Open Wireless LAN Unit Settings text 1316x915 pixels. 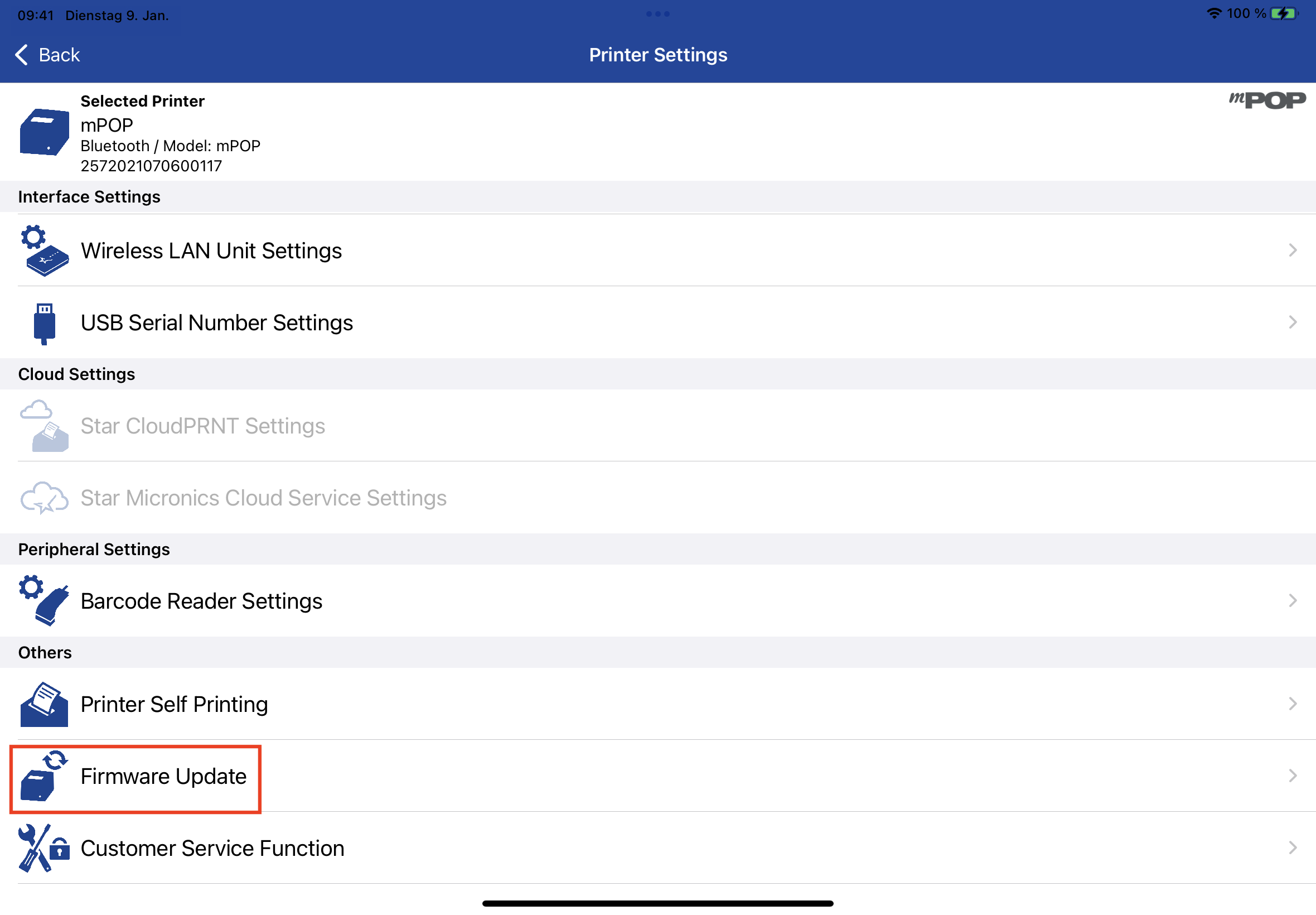pyautogui.click(x=211, y=251)
